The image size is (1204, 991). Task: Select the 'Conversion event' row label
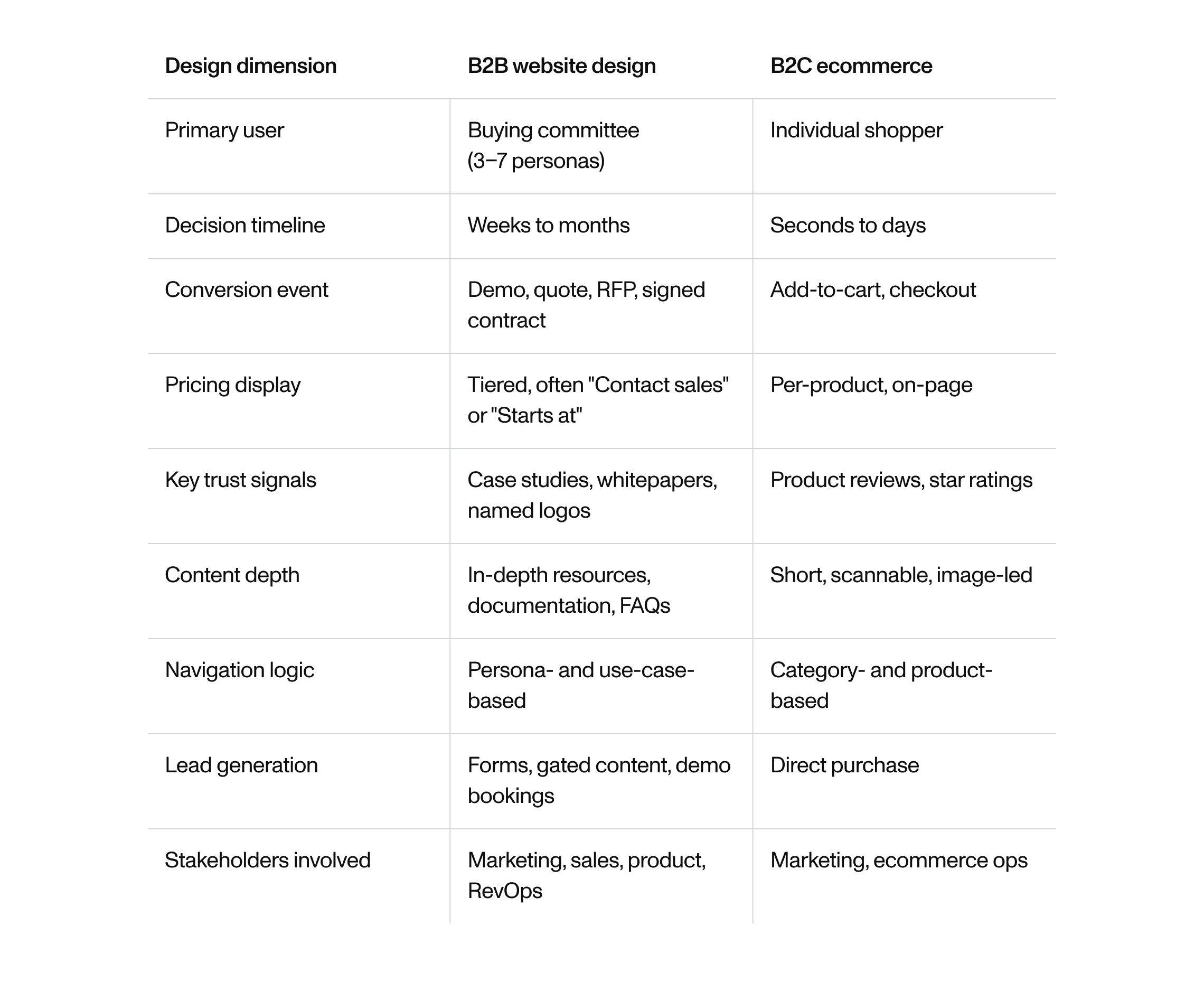(x=247, y=290)
